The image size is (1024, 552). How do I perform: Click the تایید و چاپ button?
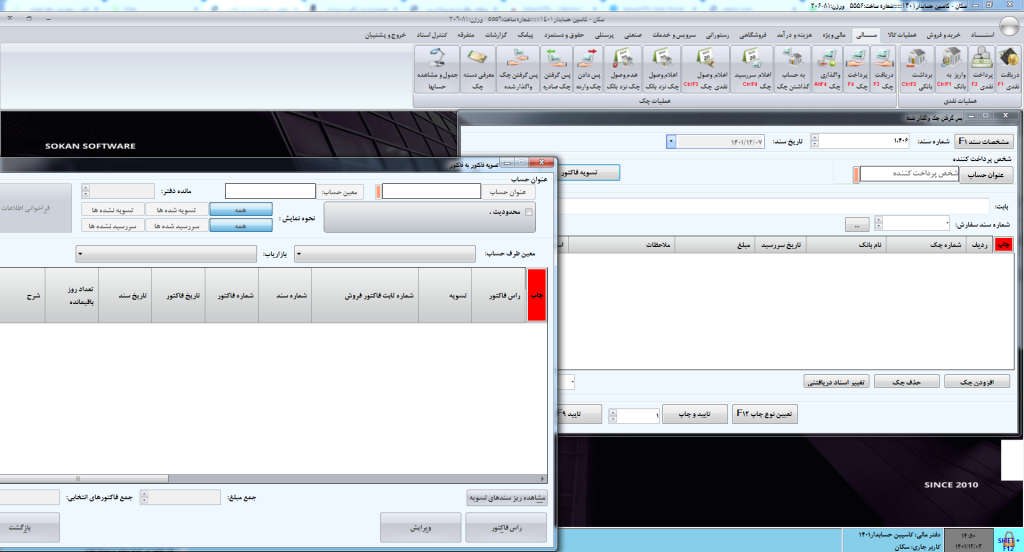(694, 414)
